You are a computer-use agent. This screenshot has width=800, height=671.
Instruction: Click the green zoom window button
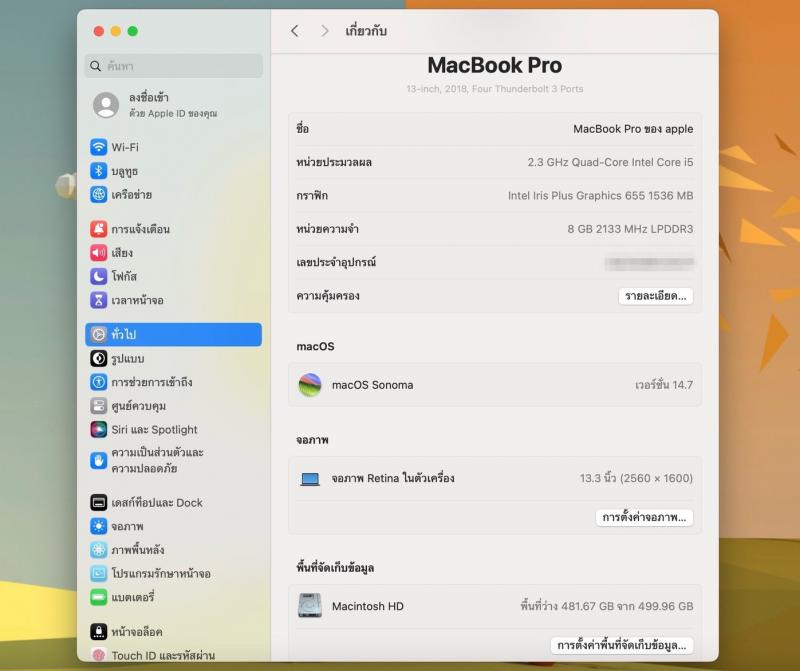tap(133, 31)
